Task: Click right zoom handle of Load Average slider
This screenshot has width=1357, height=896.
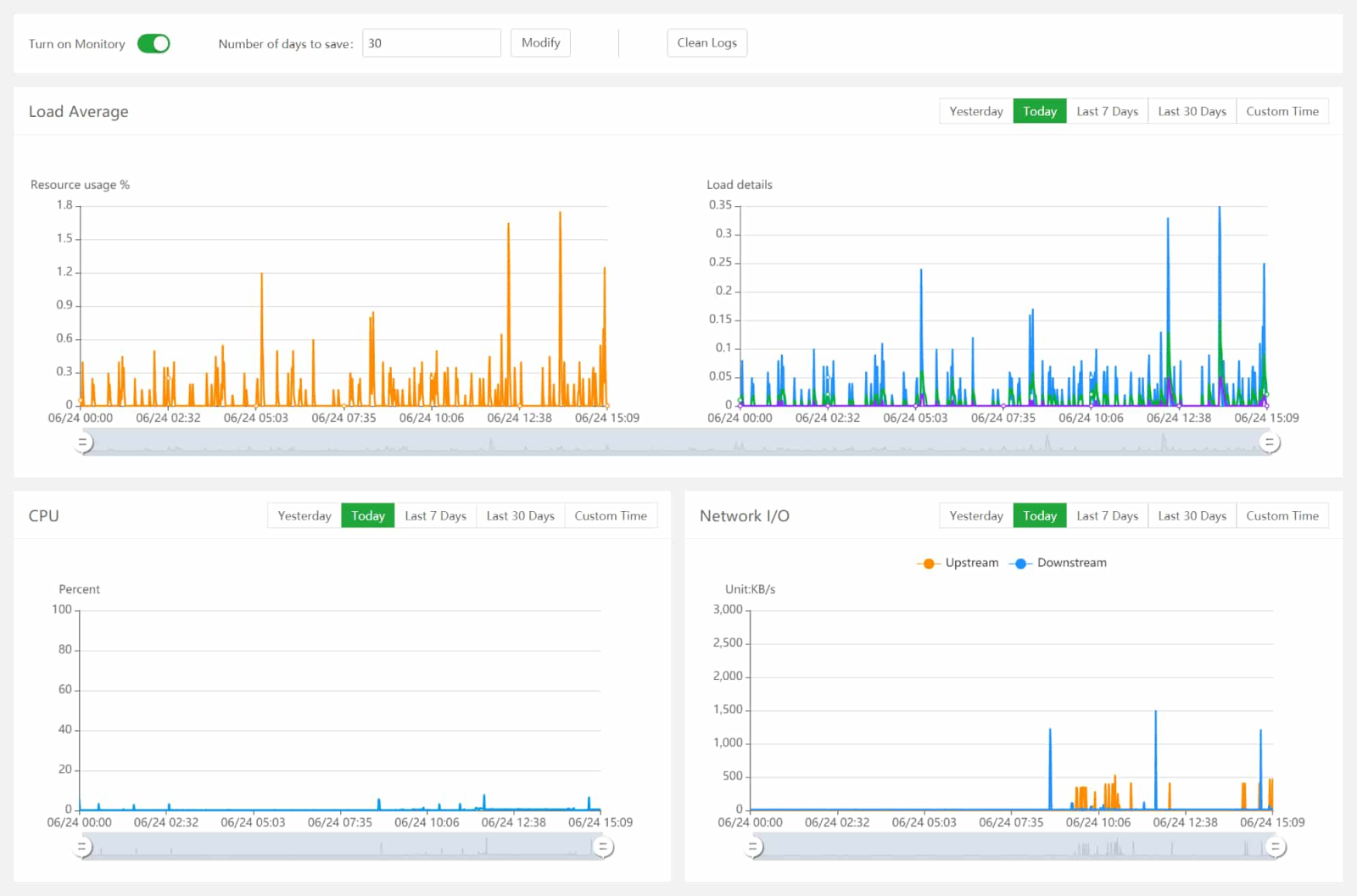Action: 1269,442
